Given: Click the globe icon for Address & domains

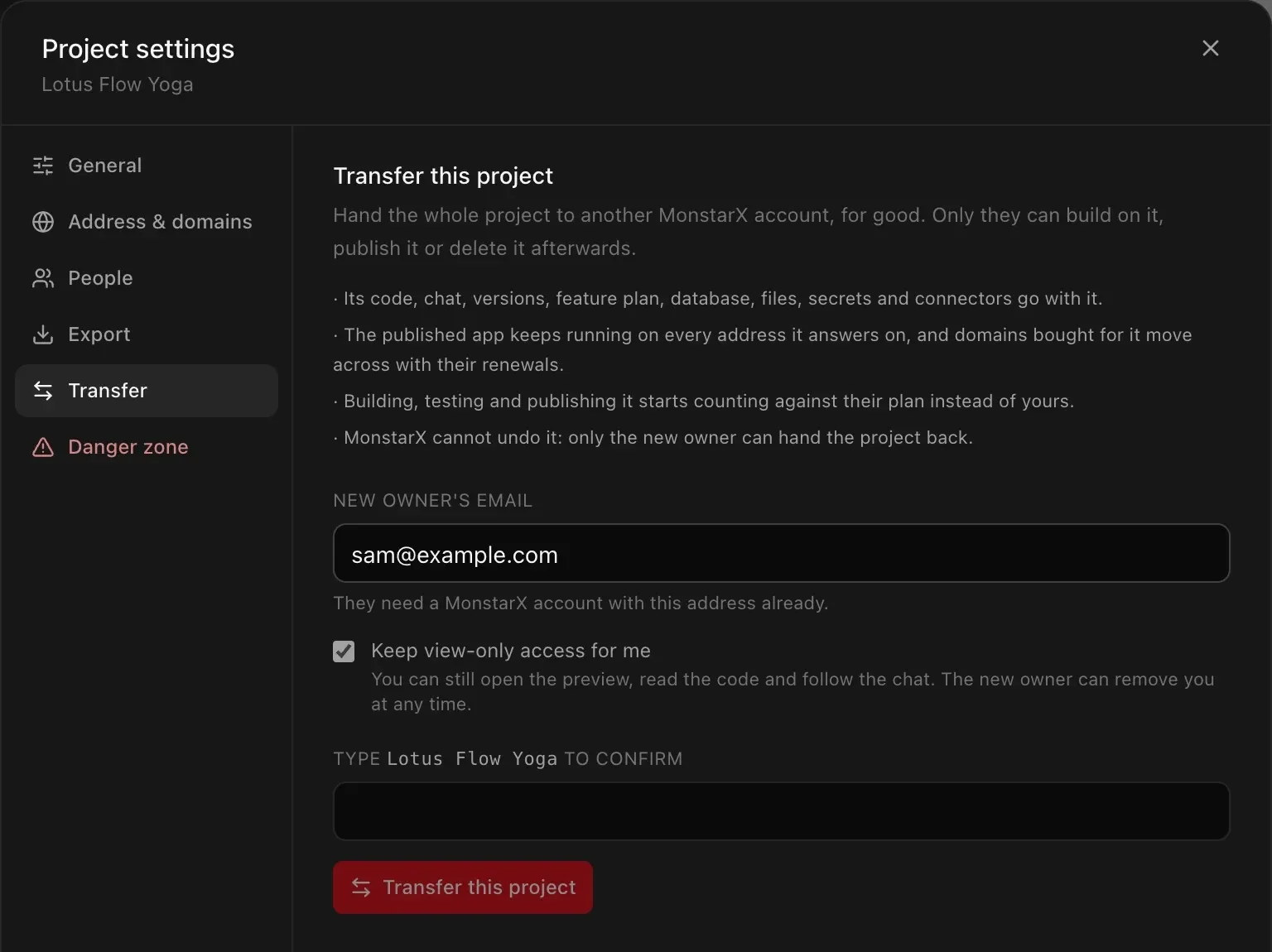Looking at the screenshot, I should tap(43, 222).
